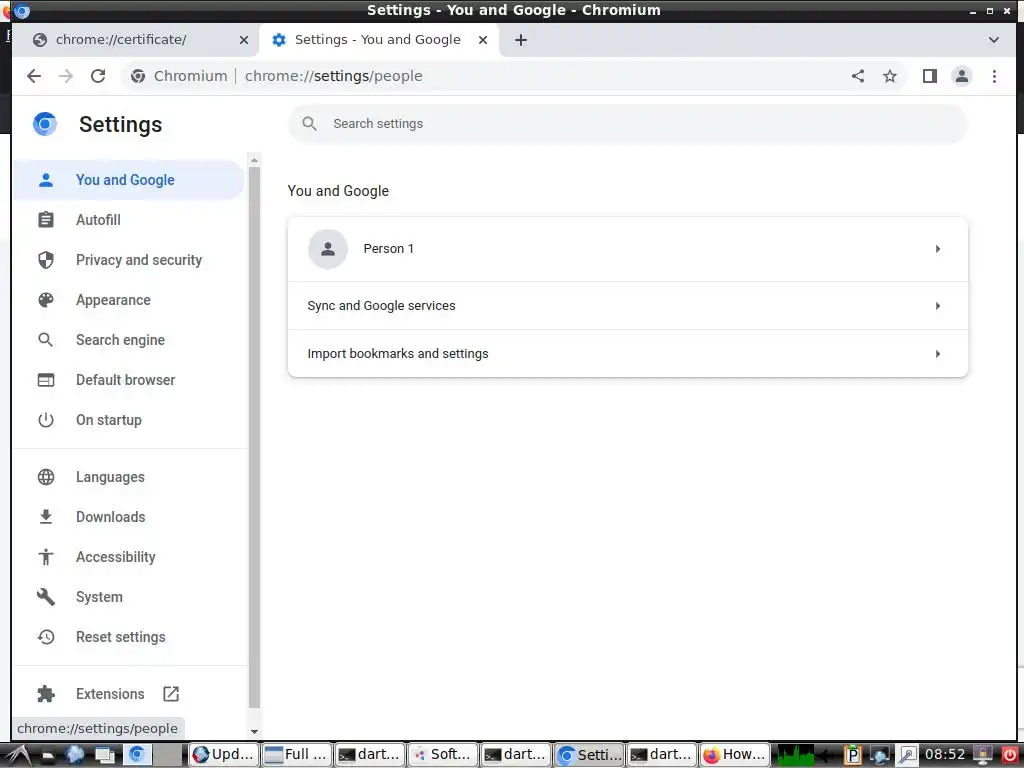The width and height of the screenshot is (1024, 768).
Task: Click the System wrench icon
Action: 46,597
